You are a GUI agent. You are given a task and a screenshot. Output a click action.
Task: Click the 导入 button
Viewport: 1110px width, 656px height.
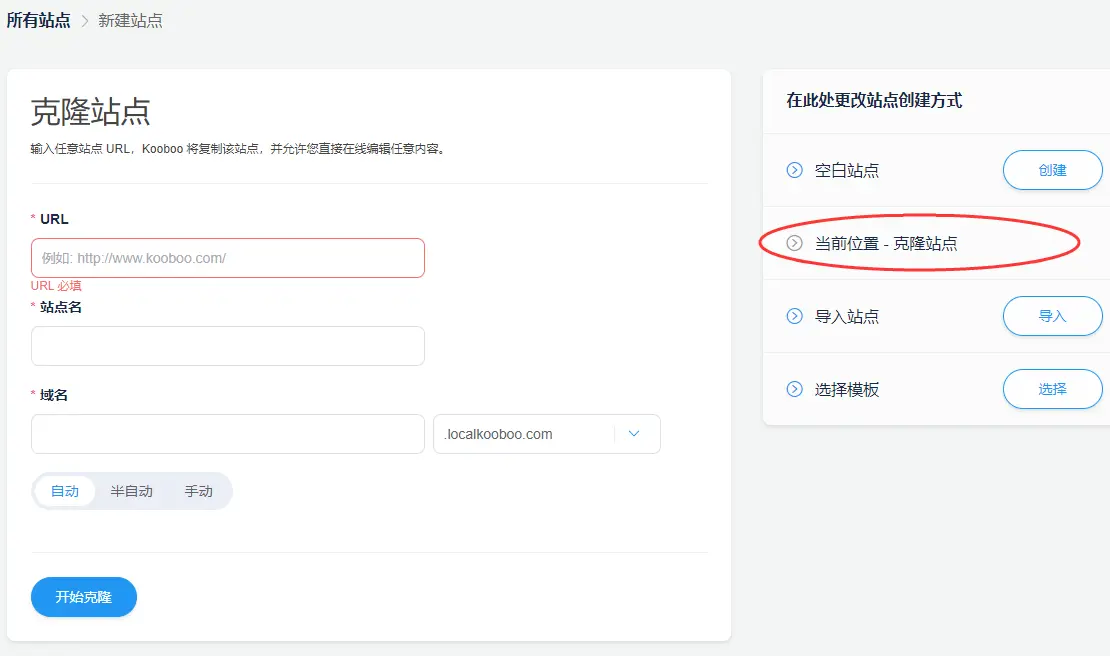(x=1052, y=316)
